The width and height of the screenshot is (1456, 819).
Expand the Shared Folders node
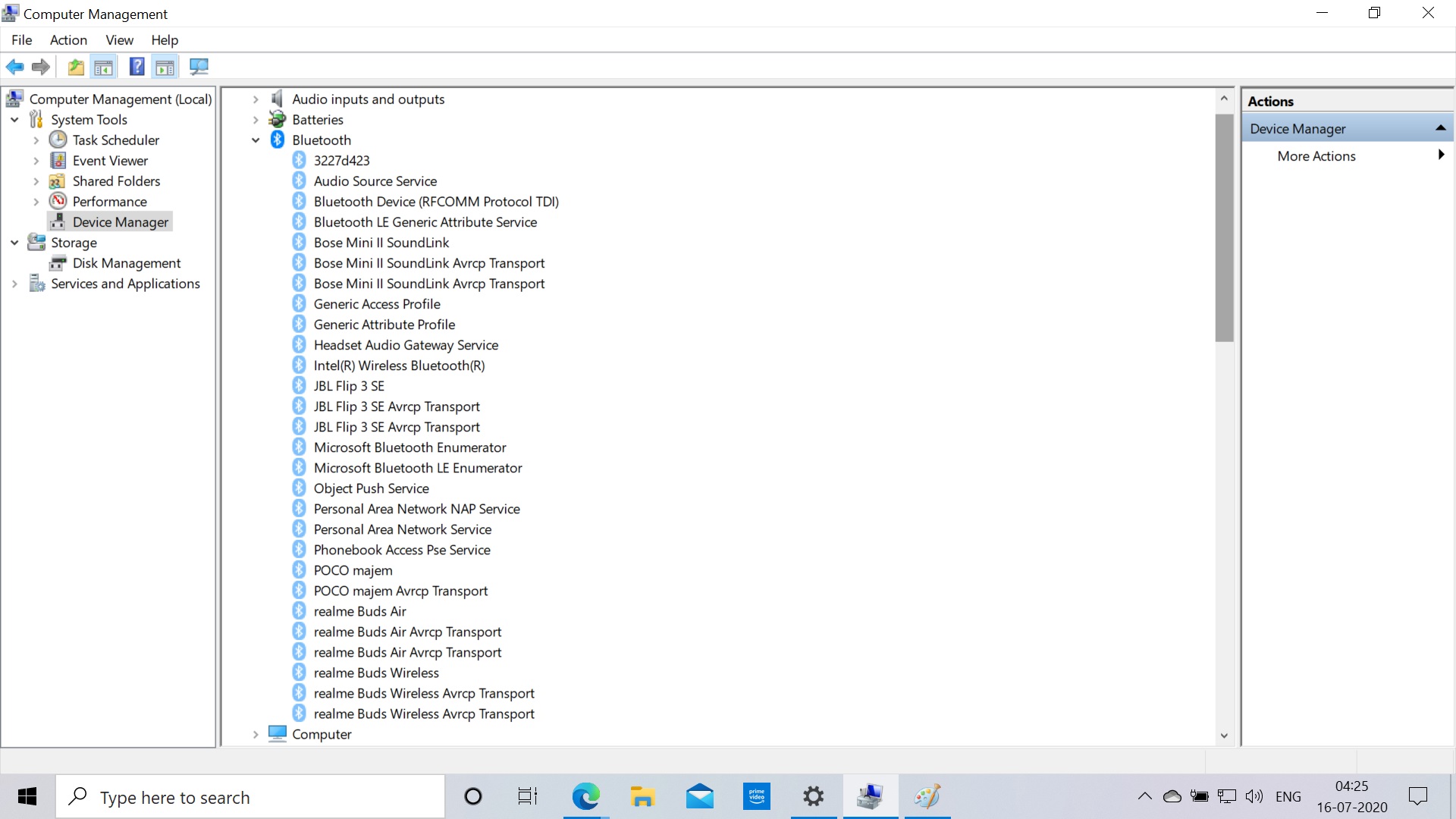pos(36,180)
